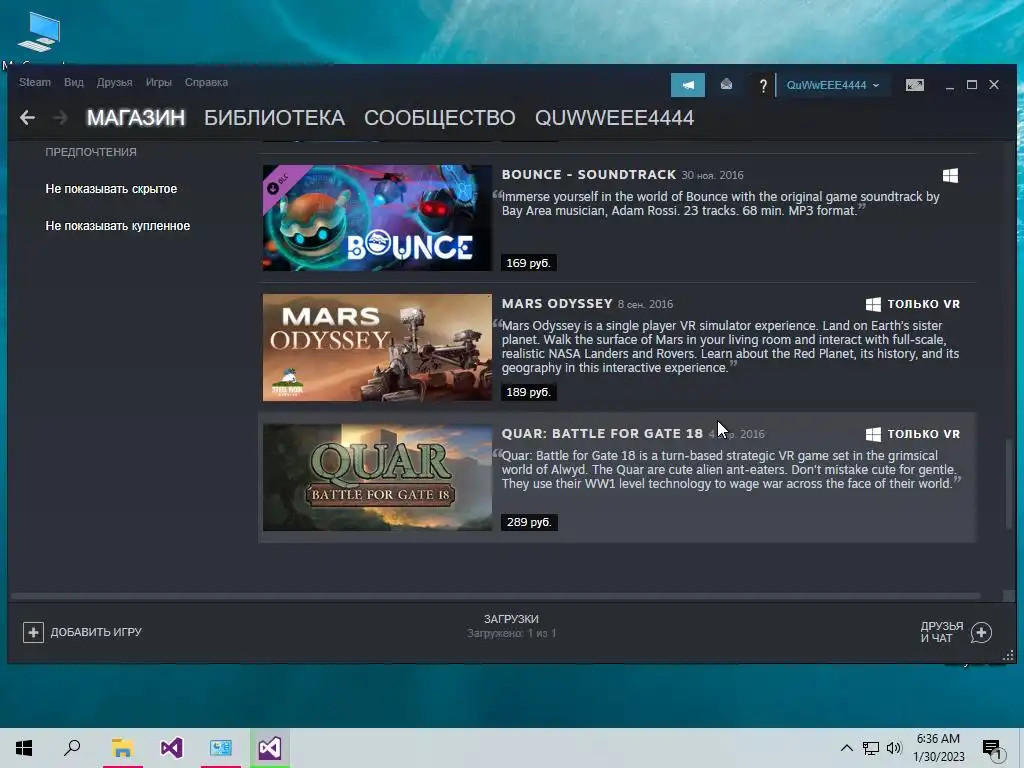Image resolution: width=1024 pixels, height=768 pixels.
Task: Toggle Не показывать купленное preference
Action: click(x=118, y=226)
